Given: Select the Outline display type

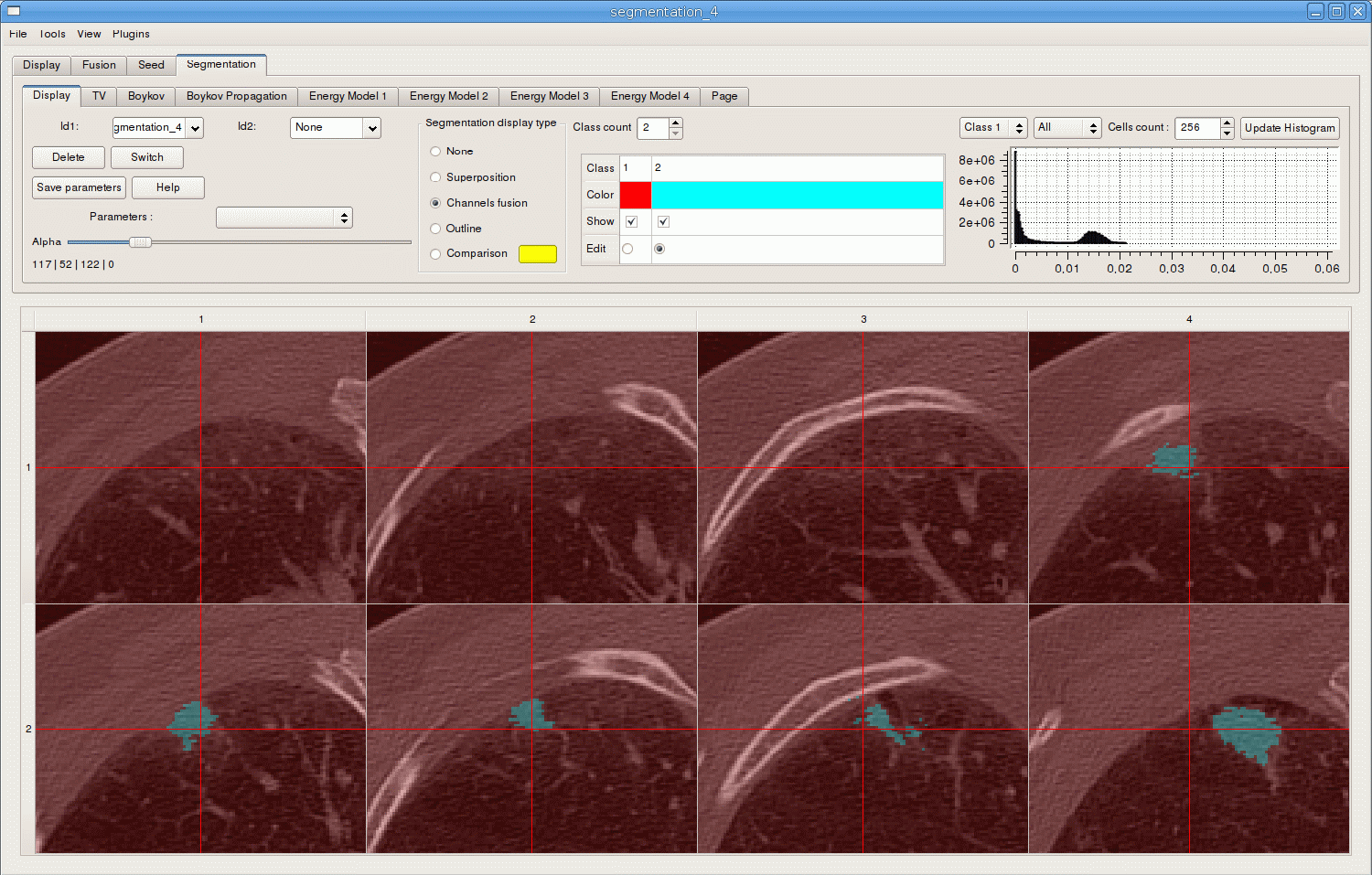Looking at the screenshot, I should pyautogui.click(x=435, y=229).
